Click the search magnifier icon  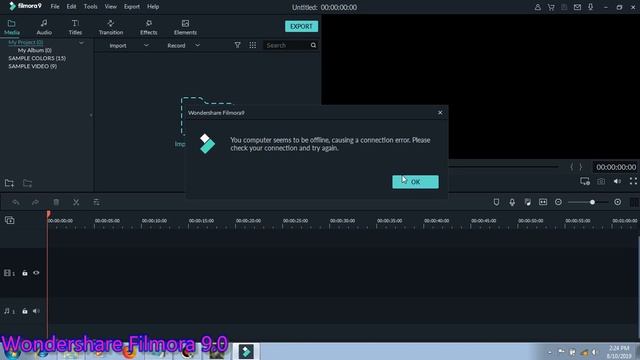313,45
